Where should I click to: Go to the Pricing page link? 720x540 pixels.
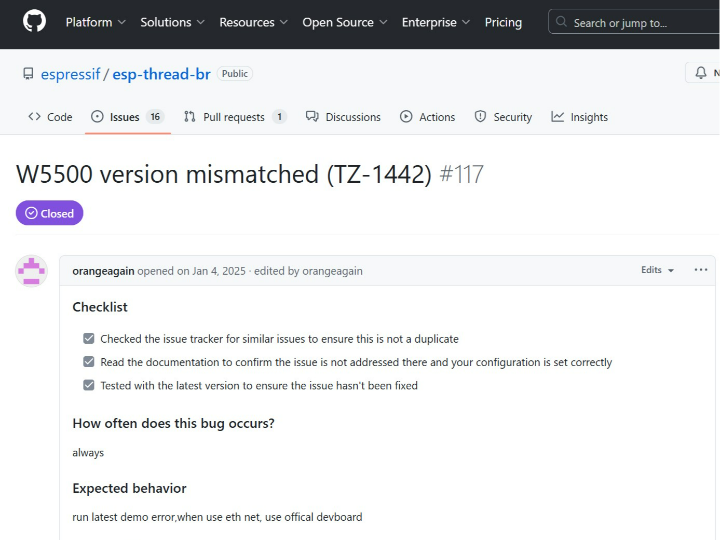pos(503,22)
